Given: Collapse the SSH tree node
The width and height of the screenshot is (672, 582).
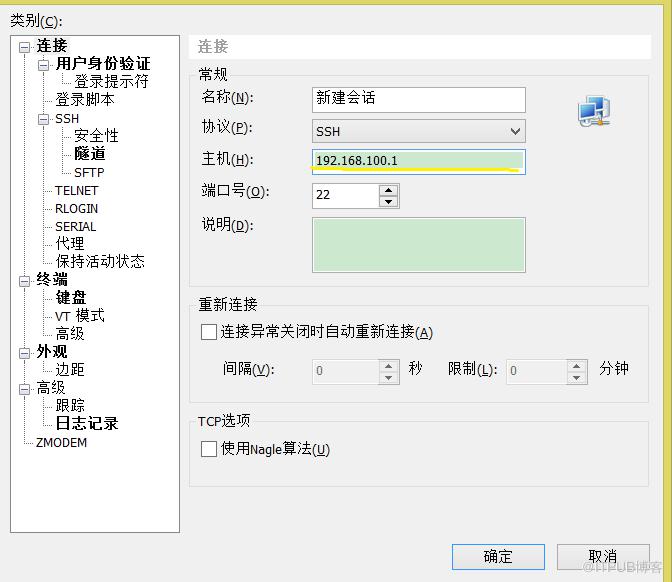Looking at the screenshot, I should point(43,119).
